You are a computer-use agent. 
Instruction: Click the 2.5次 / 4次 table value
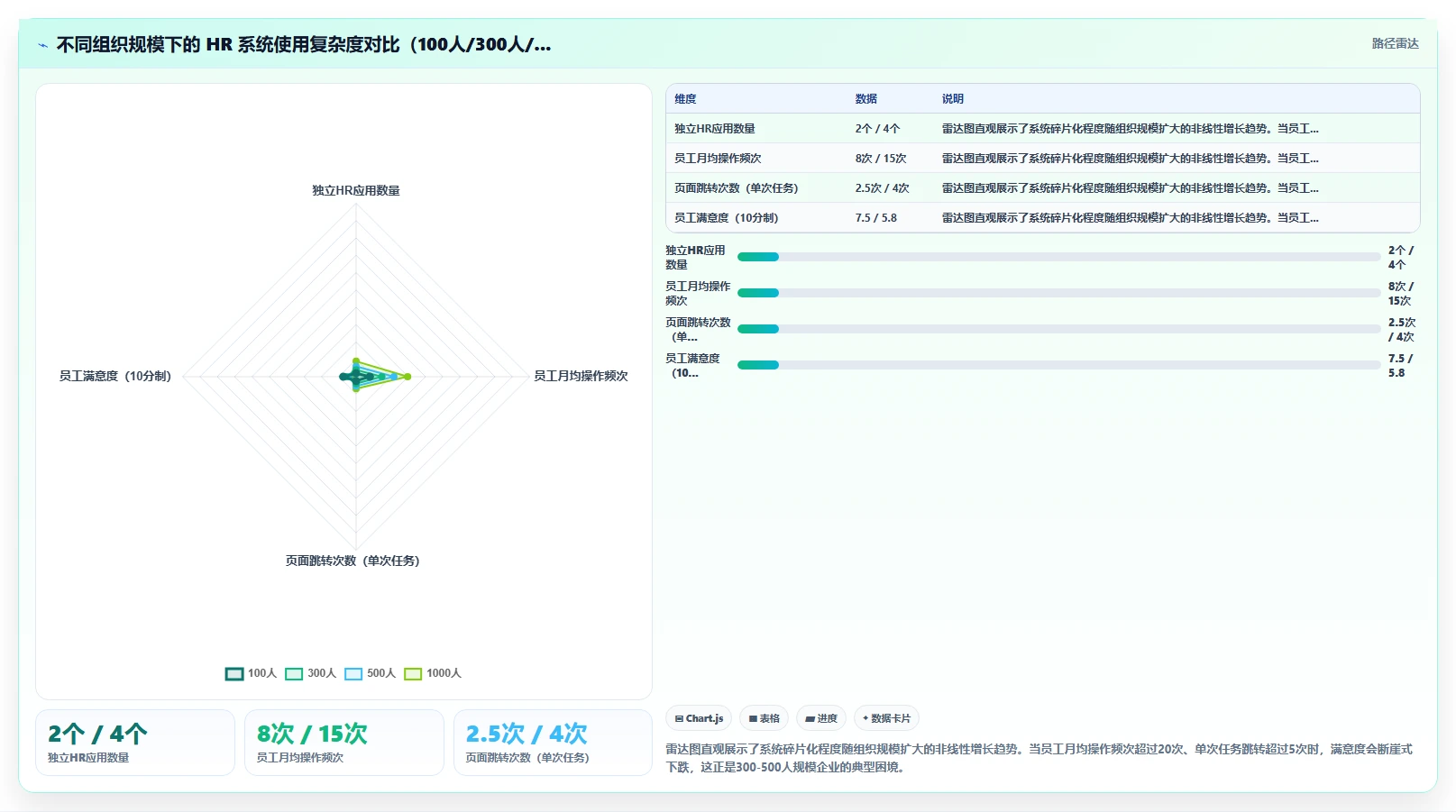(x=882, y=188)
